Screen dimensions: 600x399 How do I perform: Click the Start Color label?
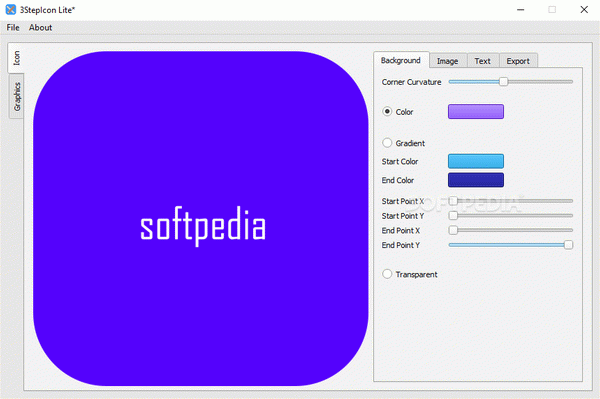coord(400,161)
